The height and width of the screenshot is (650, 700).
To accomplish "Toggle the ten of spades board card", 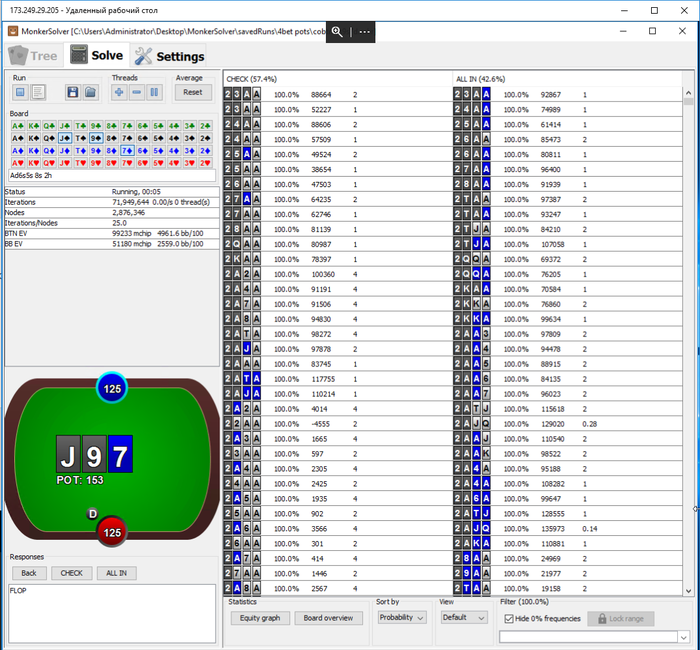I will tap(80, 138).
